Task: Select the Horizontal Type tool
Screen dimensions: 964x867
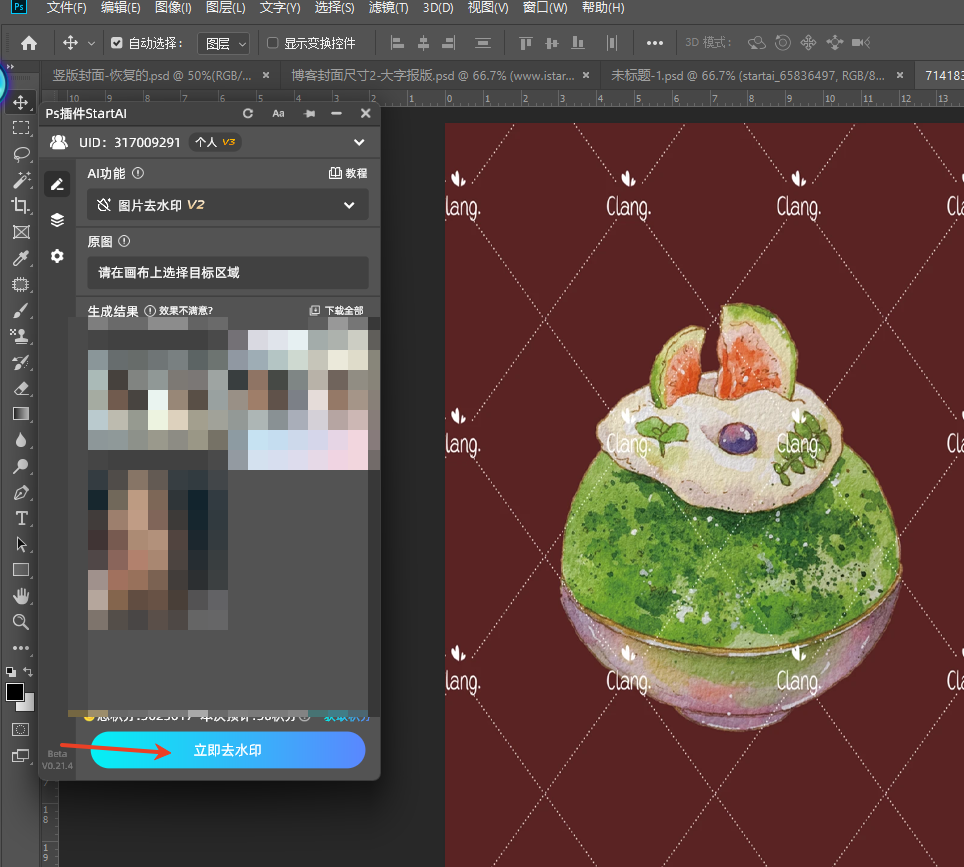Action: pos(20,518)
